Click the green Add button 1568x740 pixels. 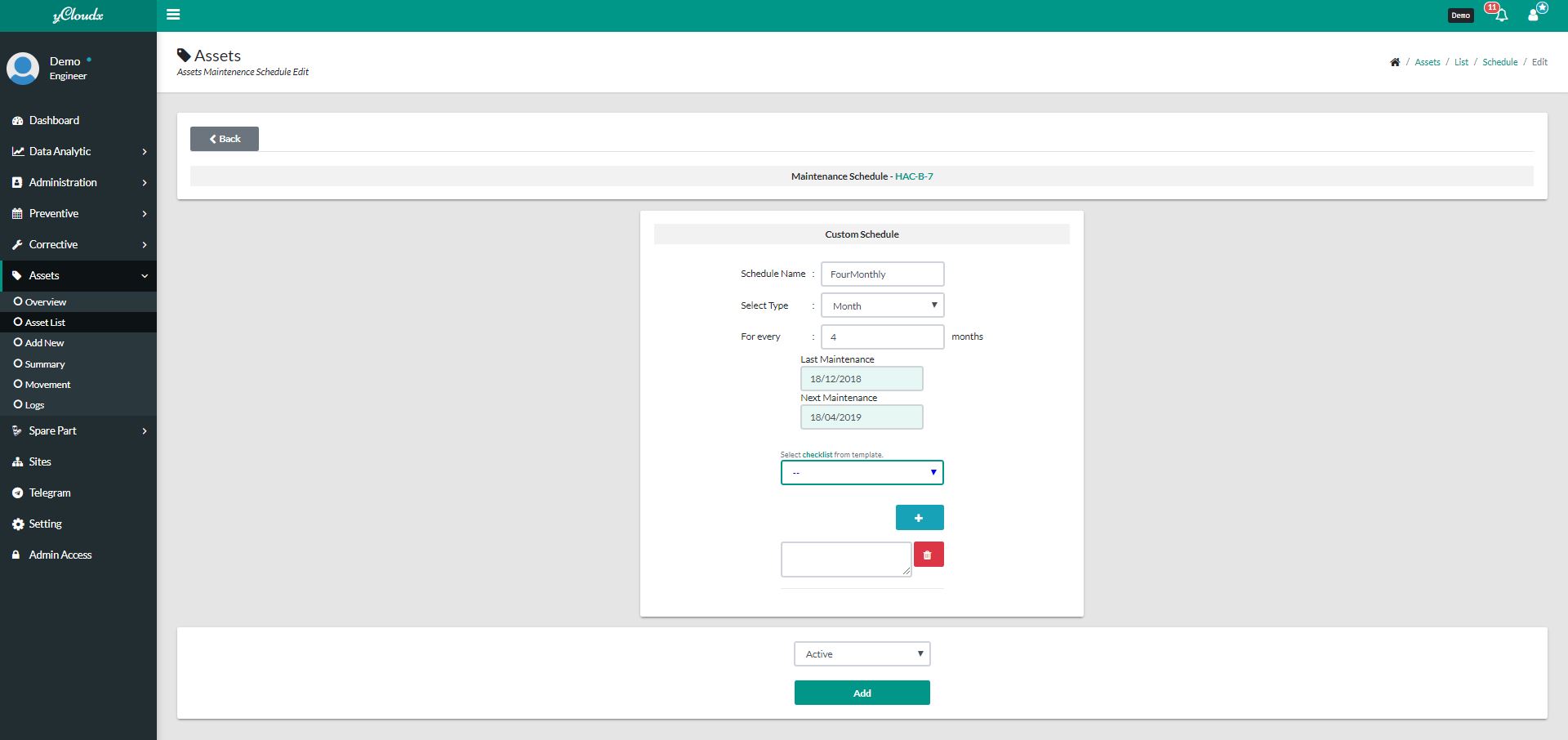click(x=862, y=693)
